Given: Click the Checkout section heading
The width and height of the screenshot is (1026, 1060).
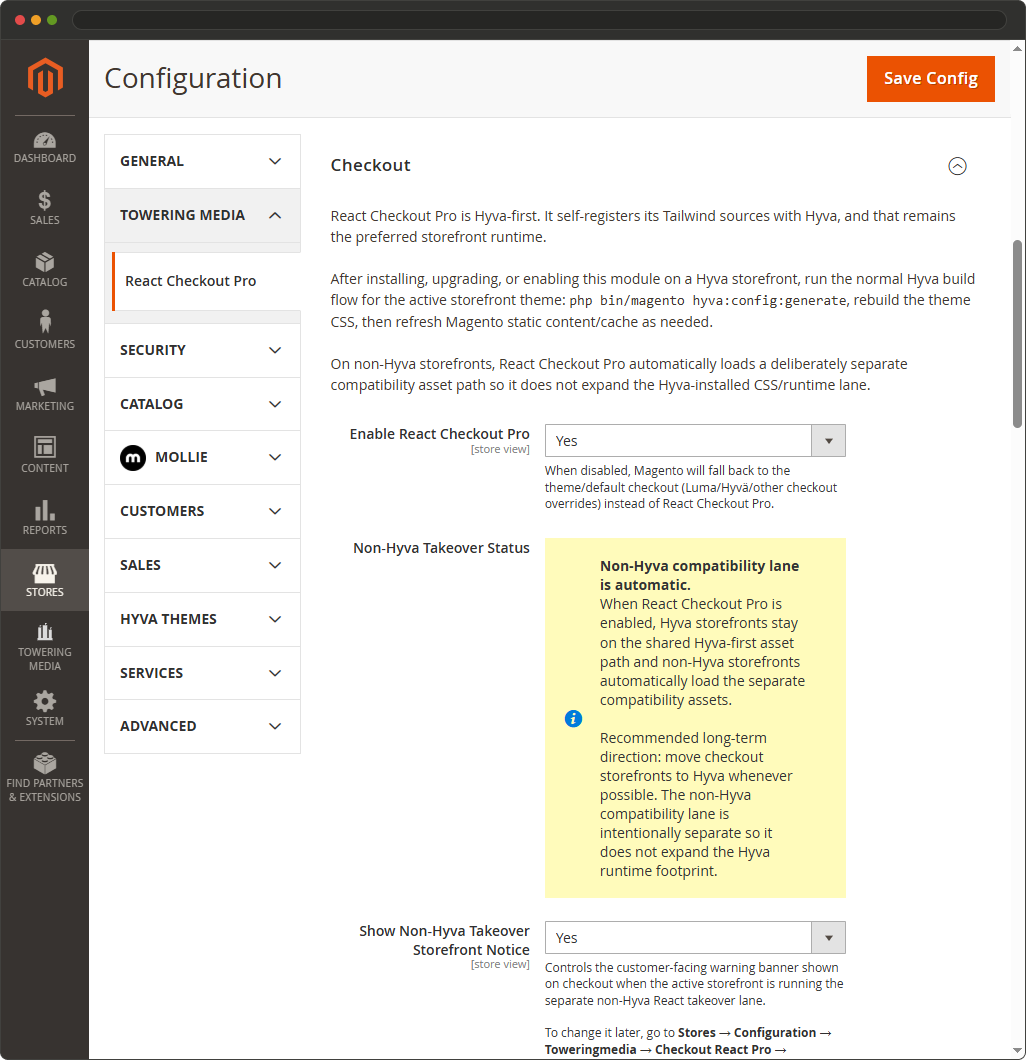Looking at the screenshot, I should 370,166.
